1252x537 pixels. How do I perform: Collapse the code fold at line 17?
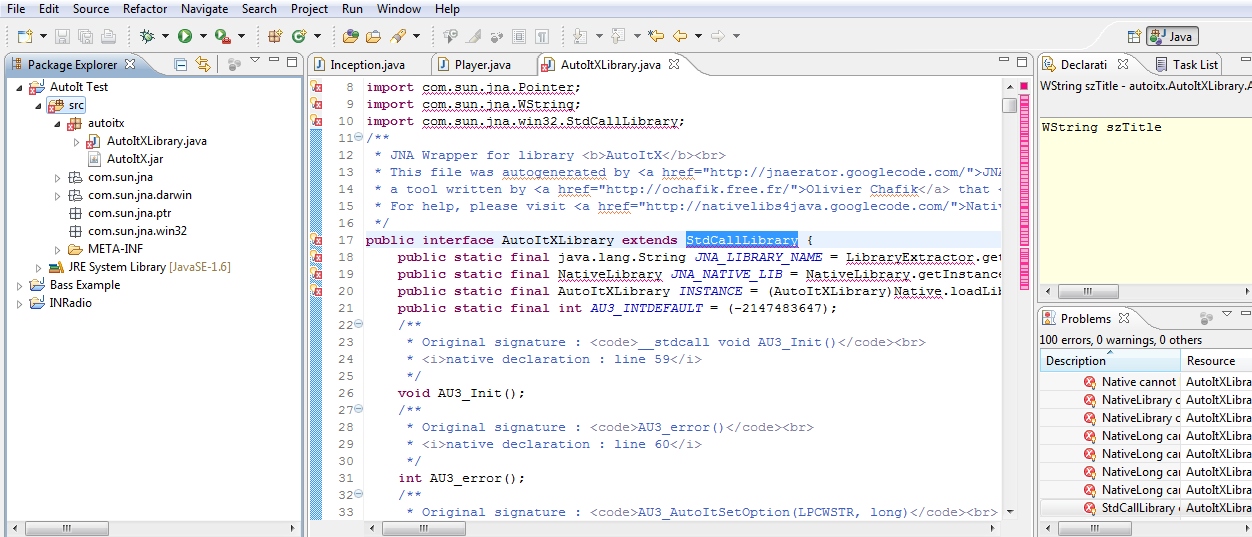pyautogui.click(x=359, y=240)
